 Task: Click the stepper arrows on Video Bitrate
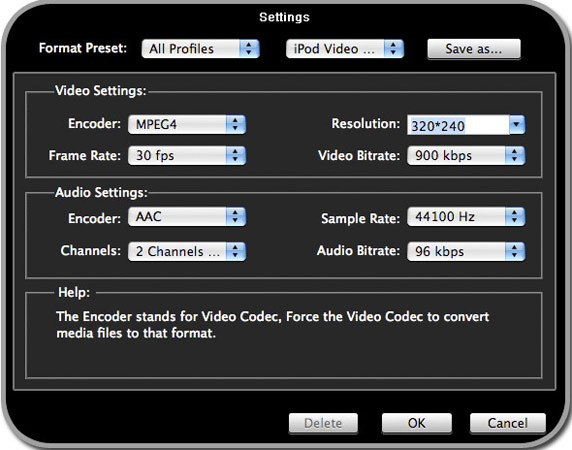tap(515, 155)
